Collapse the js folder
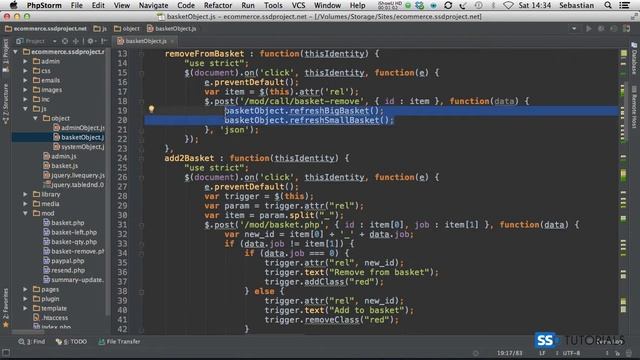The width and height of the screenshot is (640, 360). pos(25,109)
